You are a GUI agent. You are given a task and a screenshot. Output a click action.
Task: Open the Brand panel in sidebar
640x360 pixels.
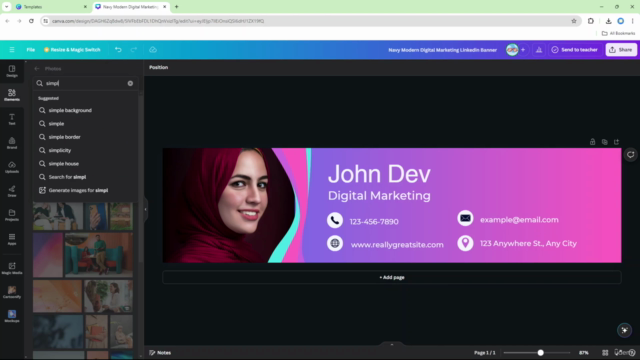point(12,143)
